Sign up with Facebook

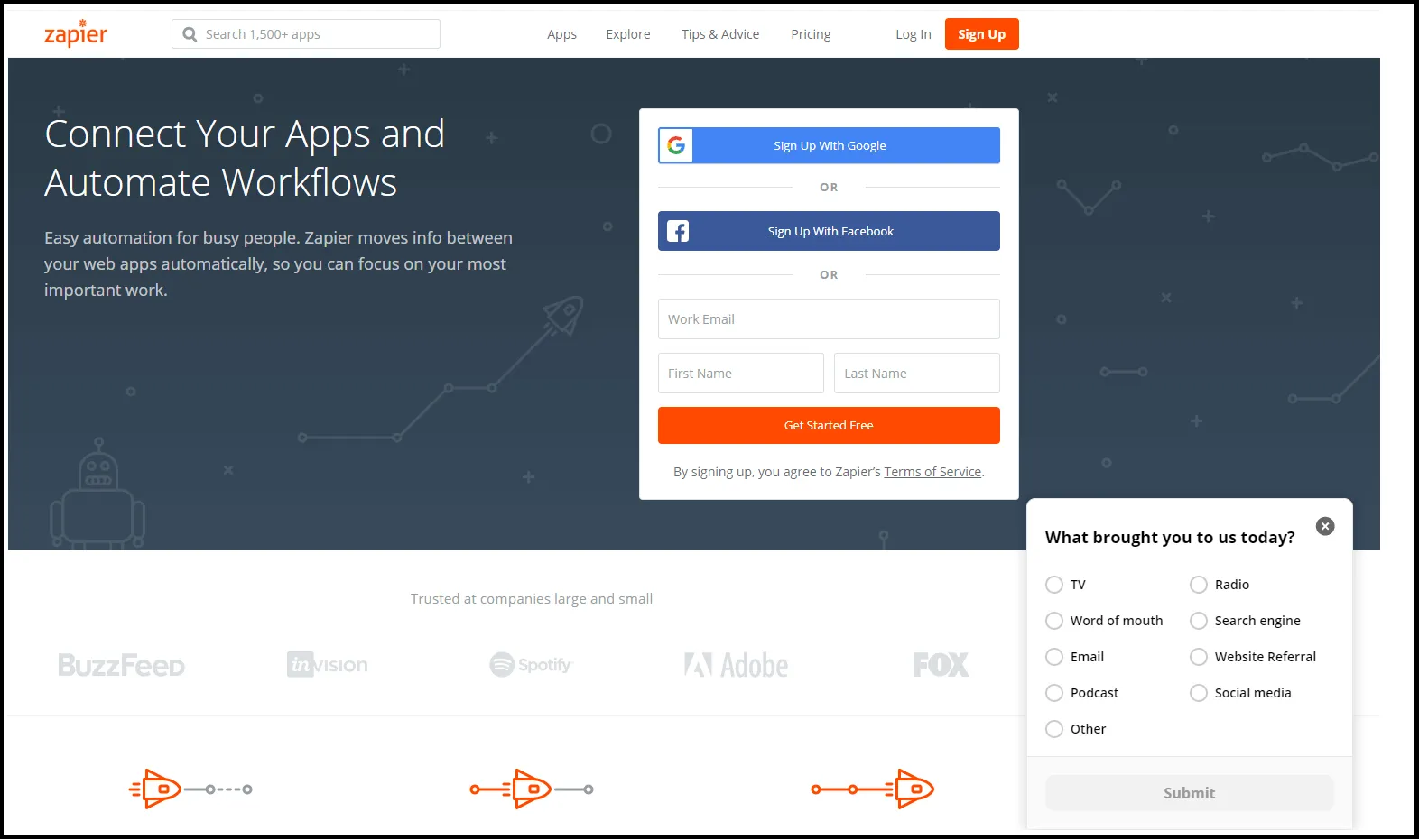[829, 231]
